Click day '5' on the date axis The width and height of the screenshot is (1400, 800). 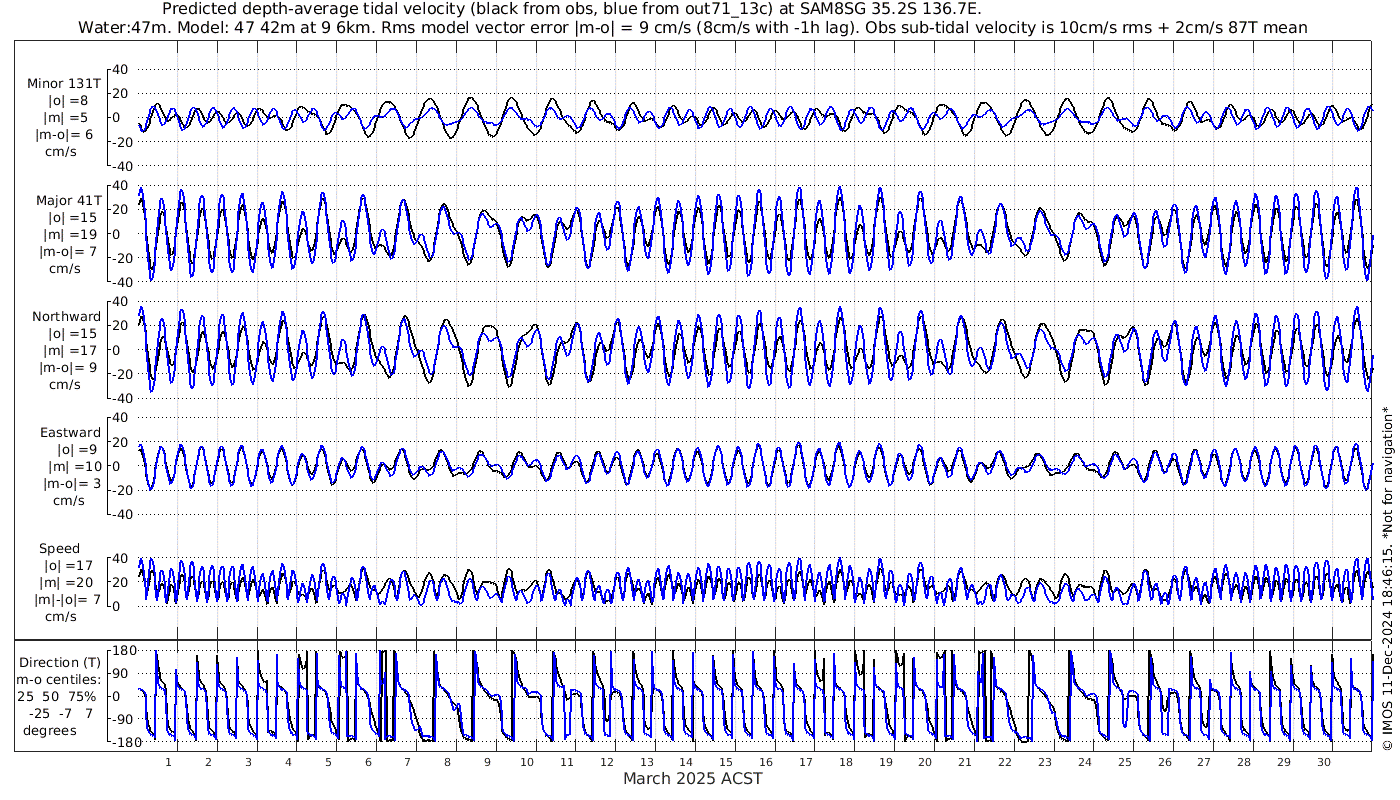tap(328, 762)
